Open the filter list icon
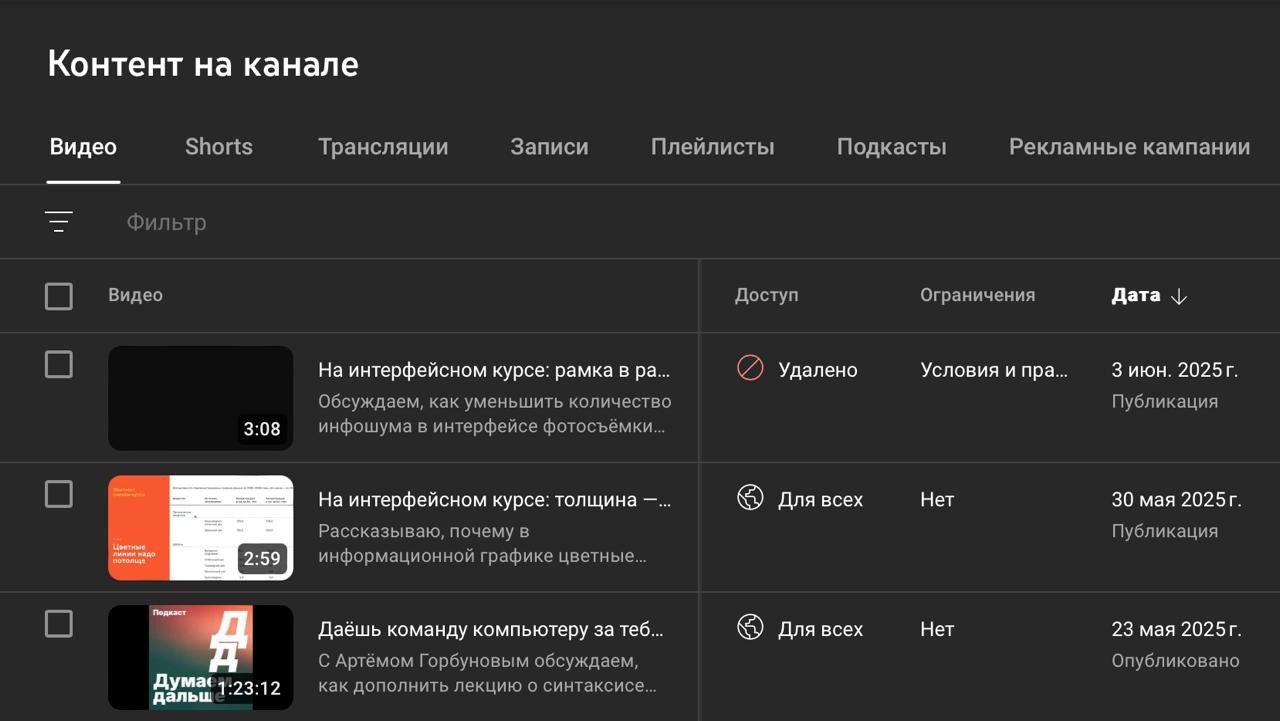This screenshot has width=1280, height=721. pos(59,222)
